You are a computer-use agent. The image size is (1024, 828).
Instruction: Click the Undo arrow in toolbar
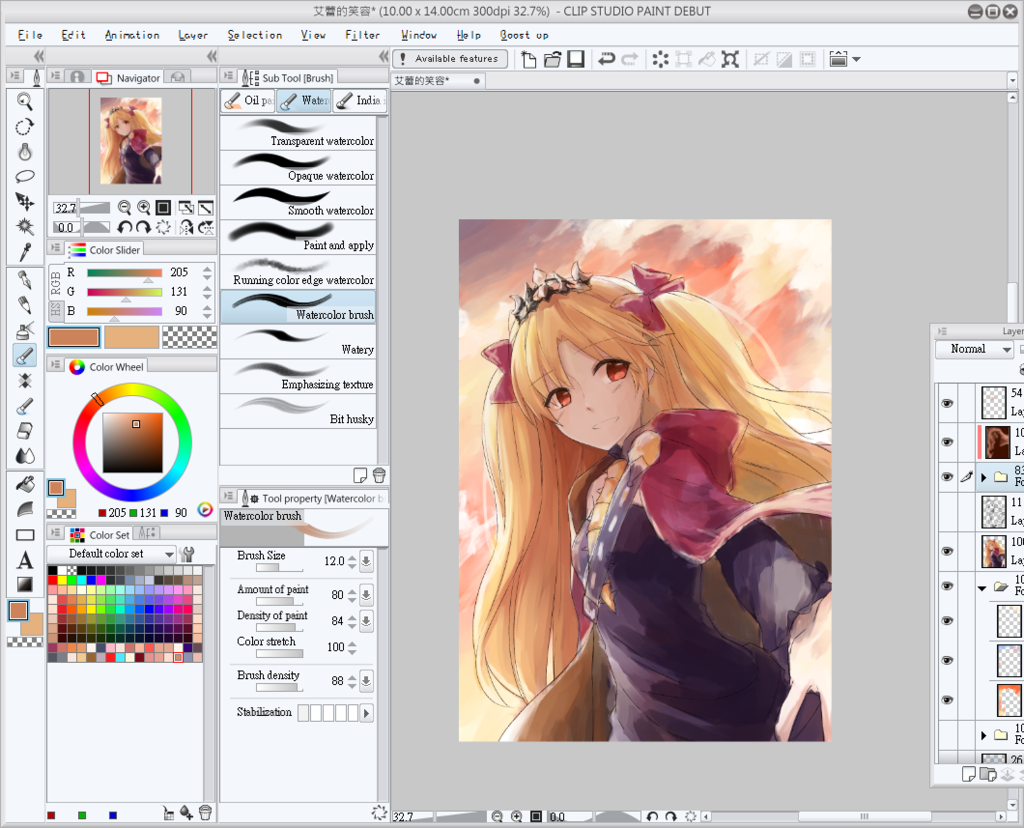607,59
